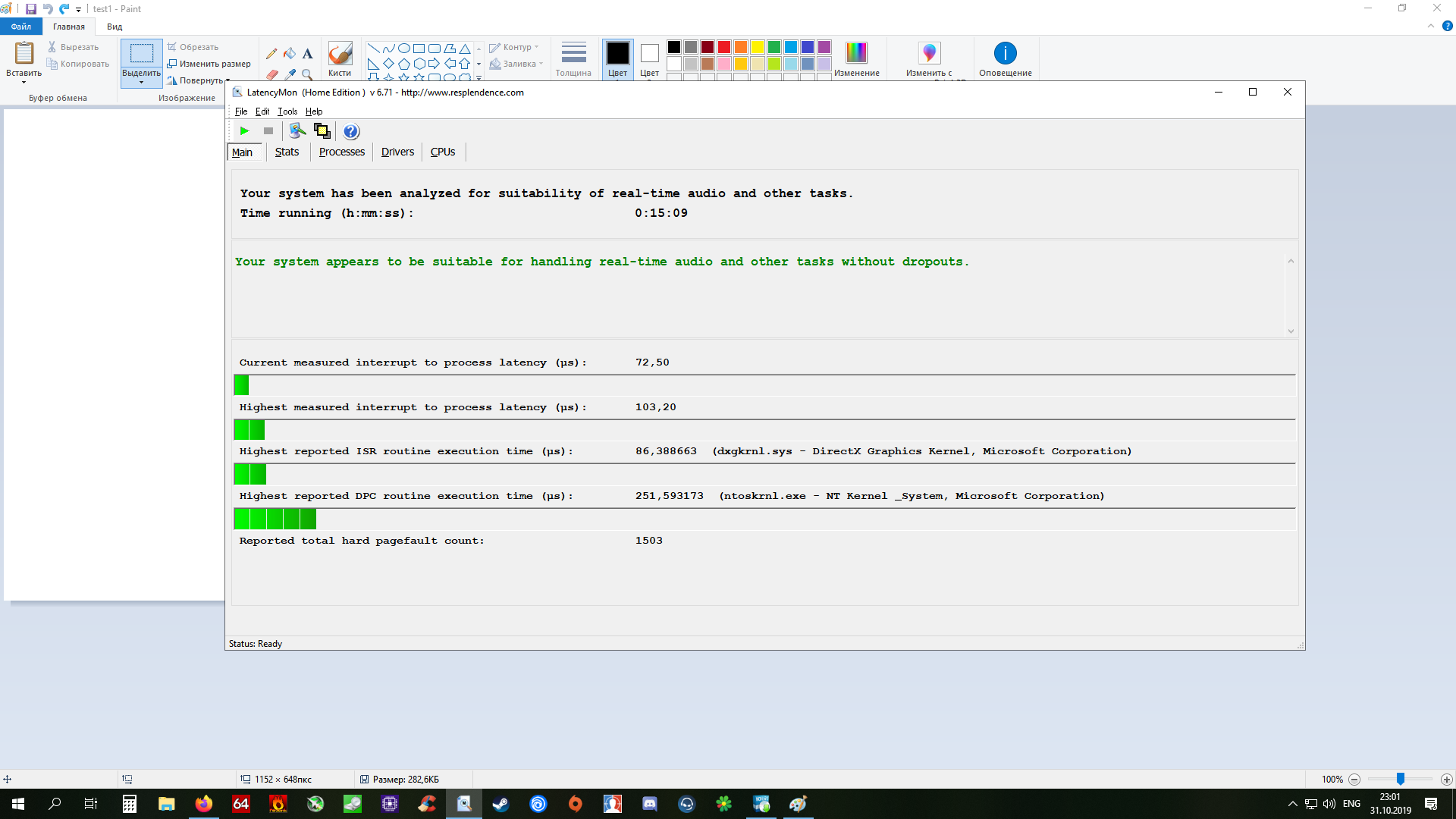Select the Color picker eyedropper tool
The height and width of the screenshot is (819, 1456).
point(290,74)
